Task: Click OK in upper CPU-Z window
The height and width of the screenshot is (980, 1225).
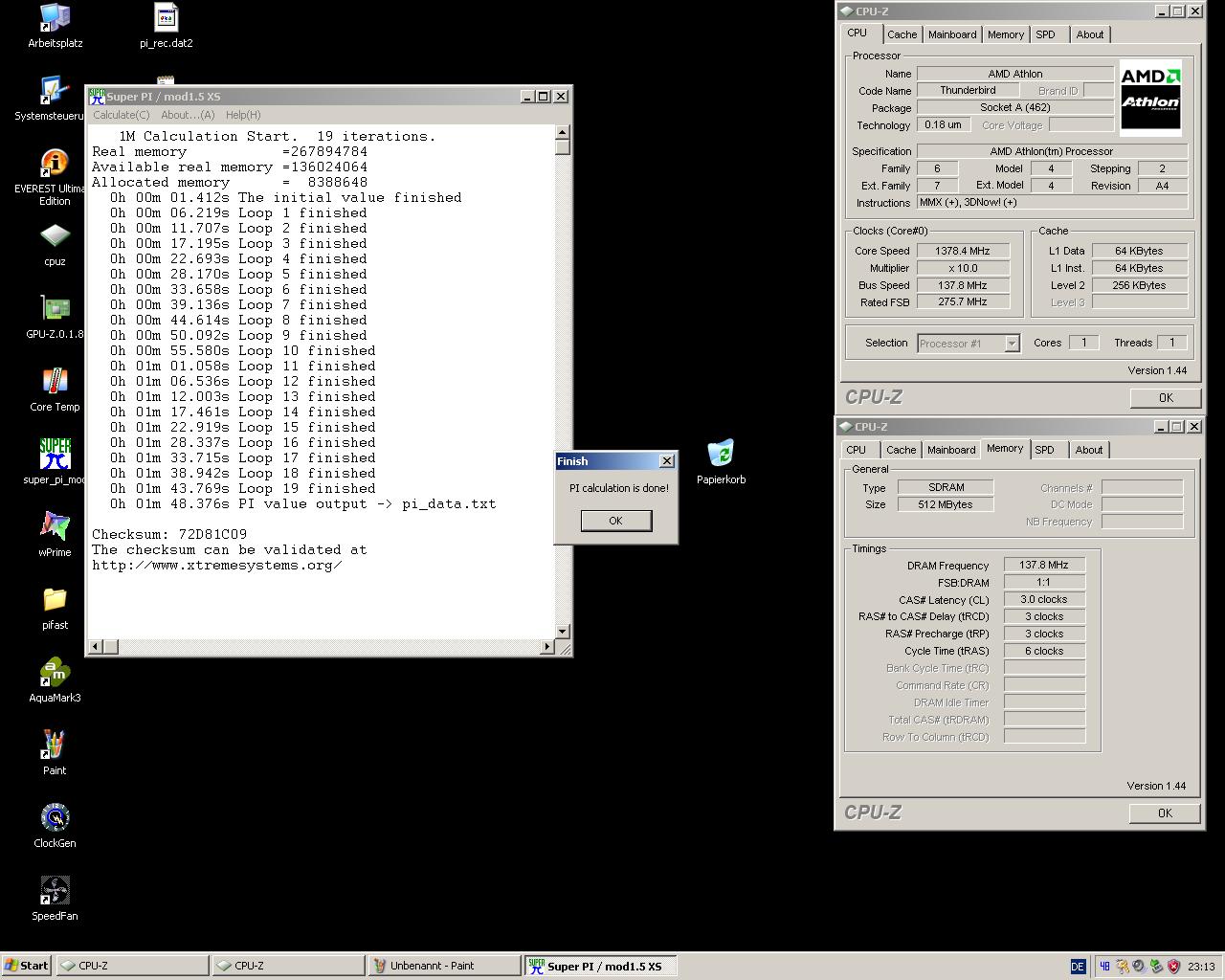Action: pyautogui.click(x=1165, y=398)
